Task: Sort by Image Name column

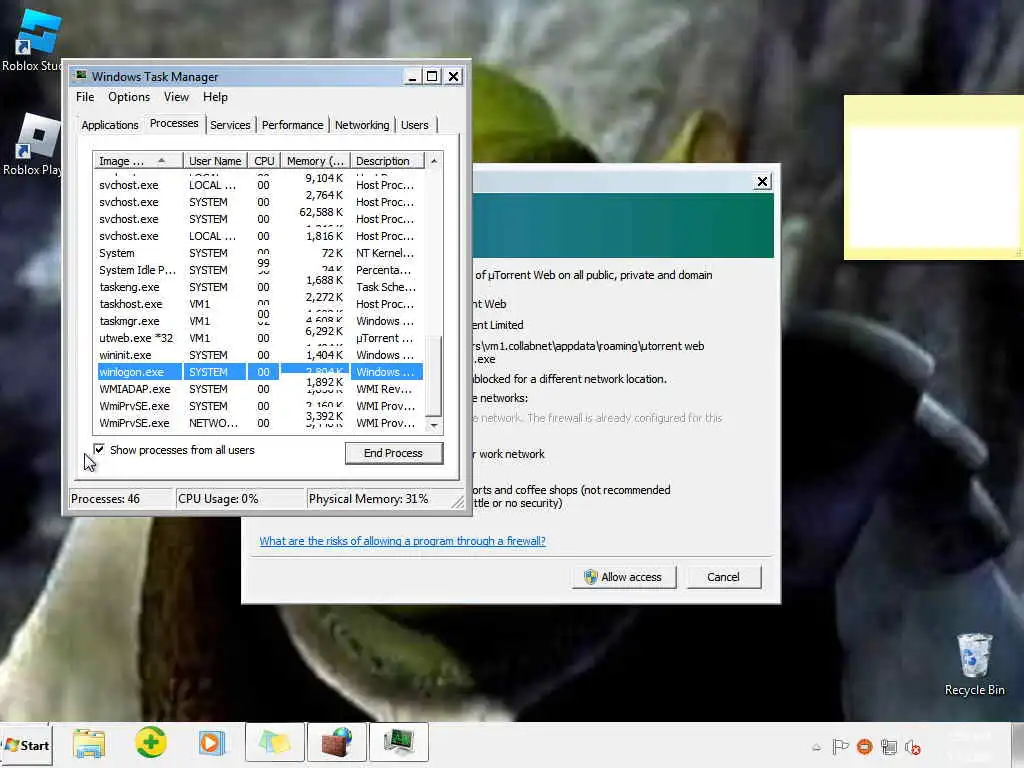Action: (x=138, y=161)
